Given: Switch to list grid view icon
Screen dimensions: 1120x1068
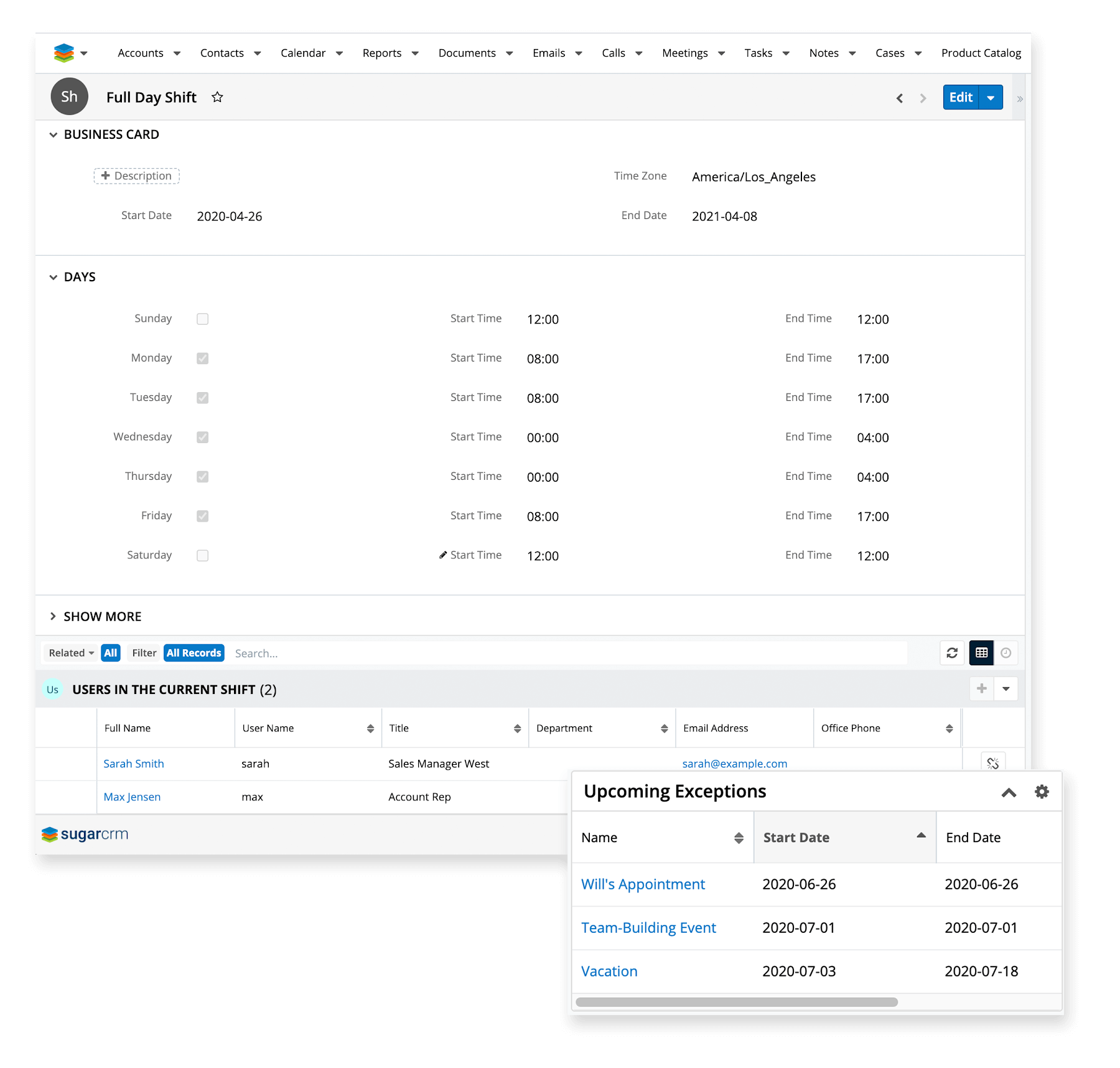Looking at the screenshot, I should [x=981, y=653].
